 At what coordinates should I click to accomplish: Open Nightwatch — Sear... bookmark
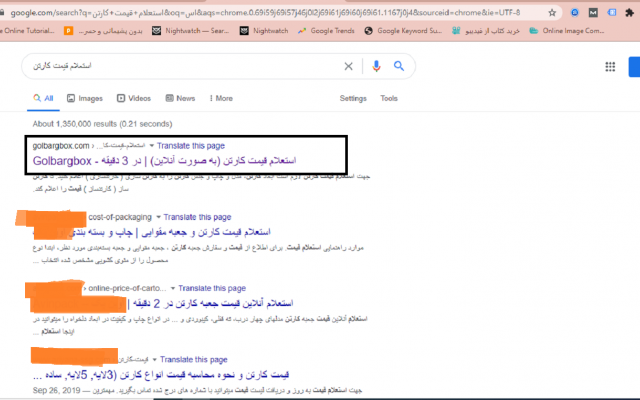pyautogui.click(x=190, y=31)
